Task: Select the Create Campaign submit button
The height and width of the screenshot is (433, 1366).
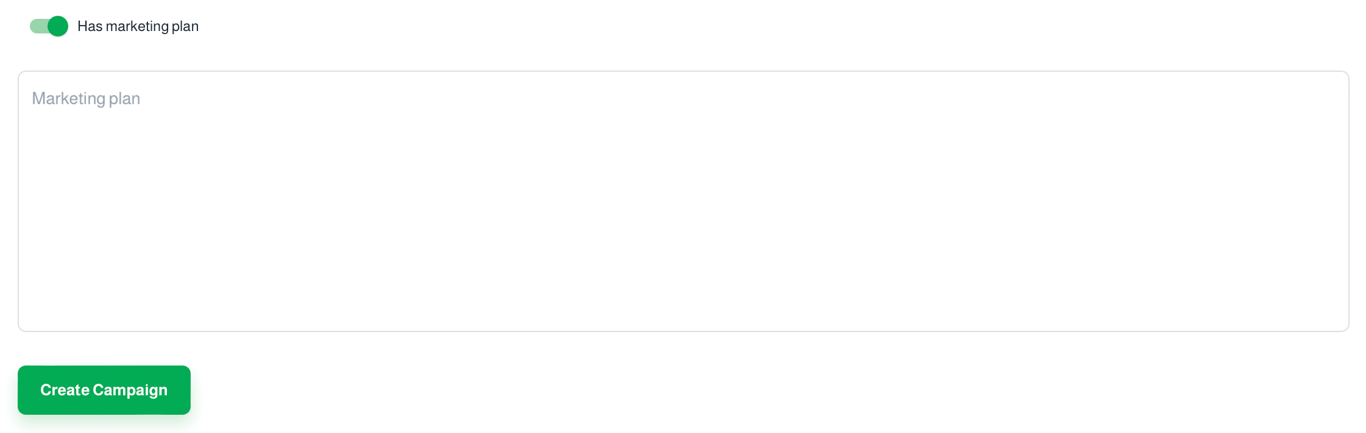Action: click(x=104, y=390)
